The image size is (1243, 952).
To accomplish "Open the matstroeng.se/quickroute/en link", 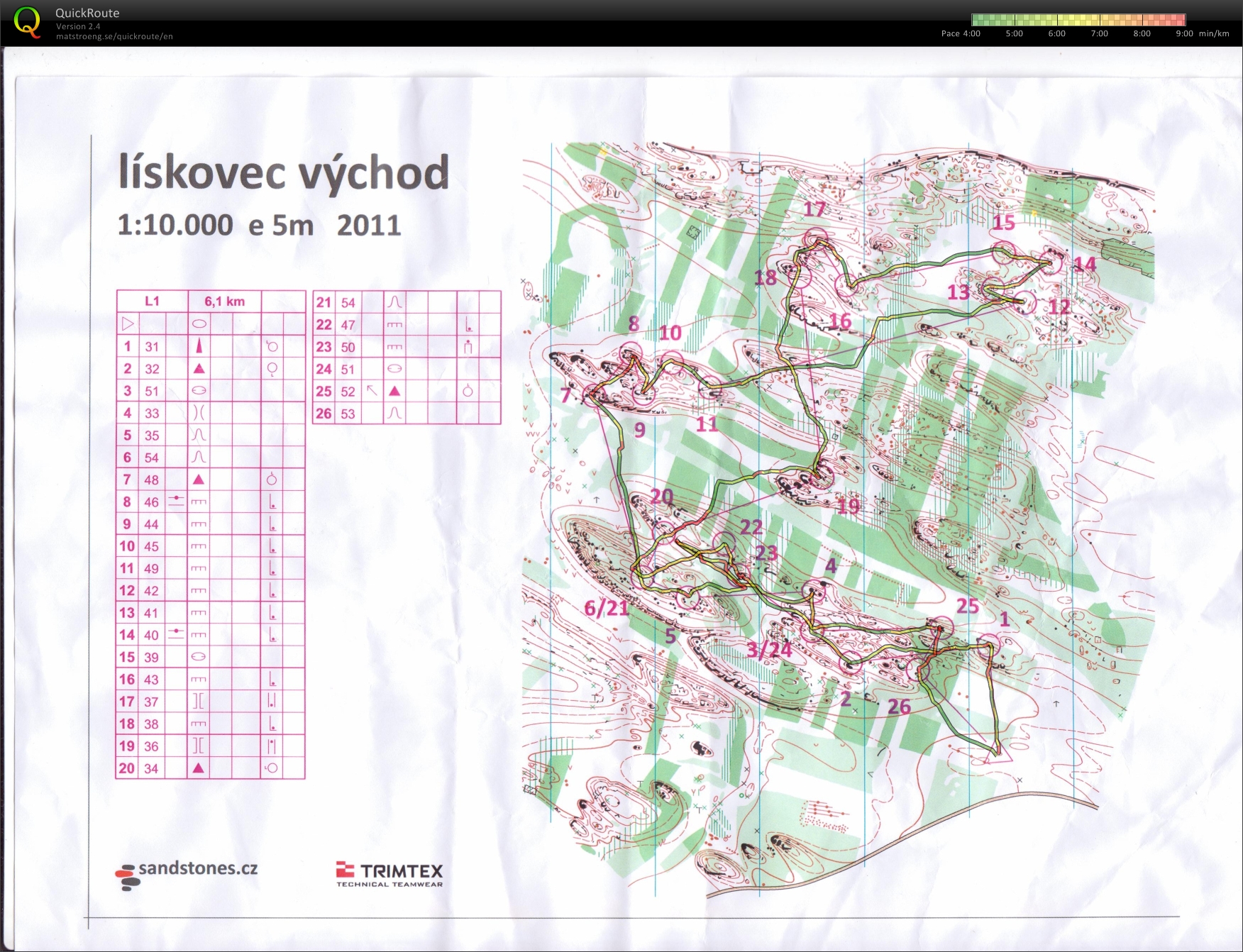I will [114, 36].
